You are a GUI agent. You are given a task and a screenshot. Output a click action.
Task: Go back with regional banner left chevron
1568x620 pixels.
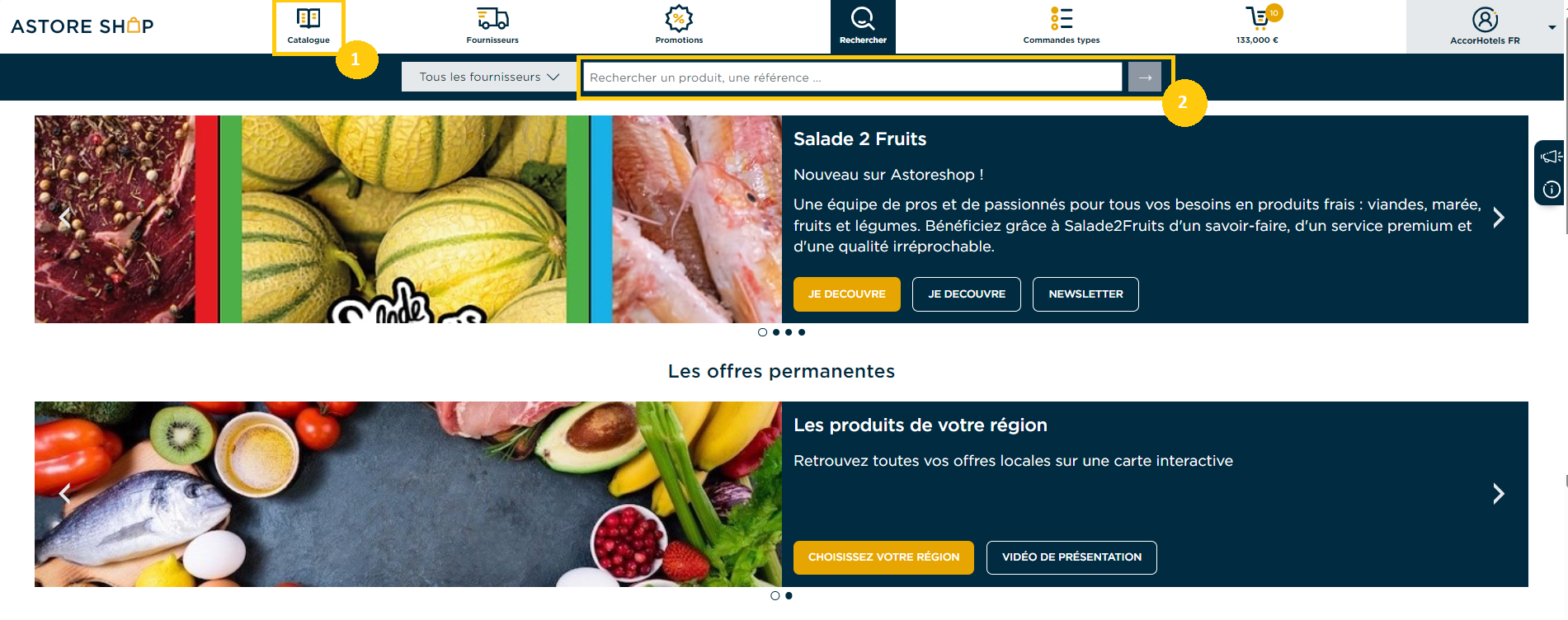[x=64, y=493]
